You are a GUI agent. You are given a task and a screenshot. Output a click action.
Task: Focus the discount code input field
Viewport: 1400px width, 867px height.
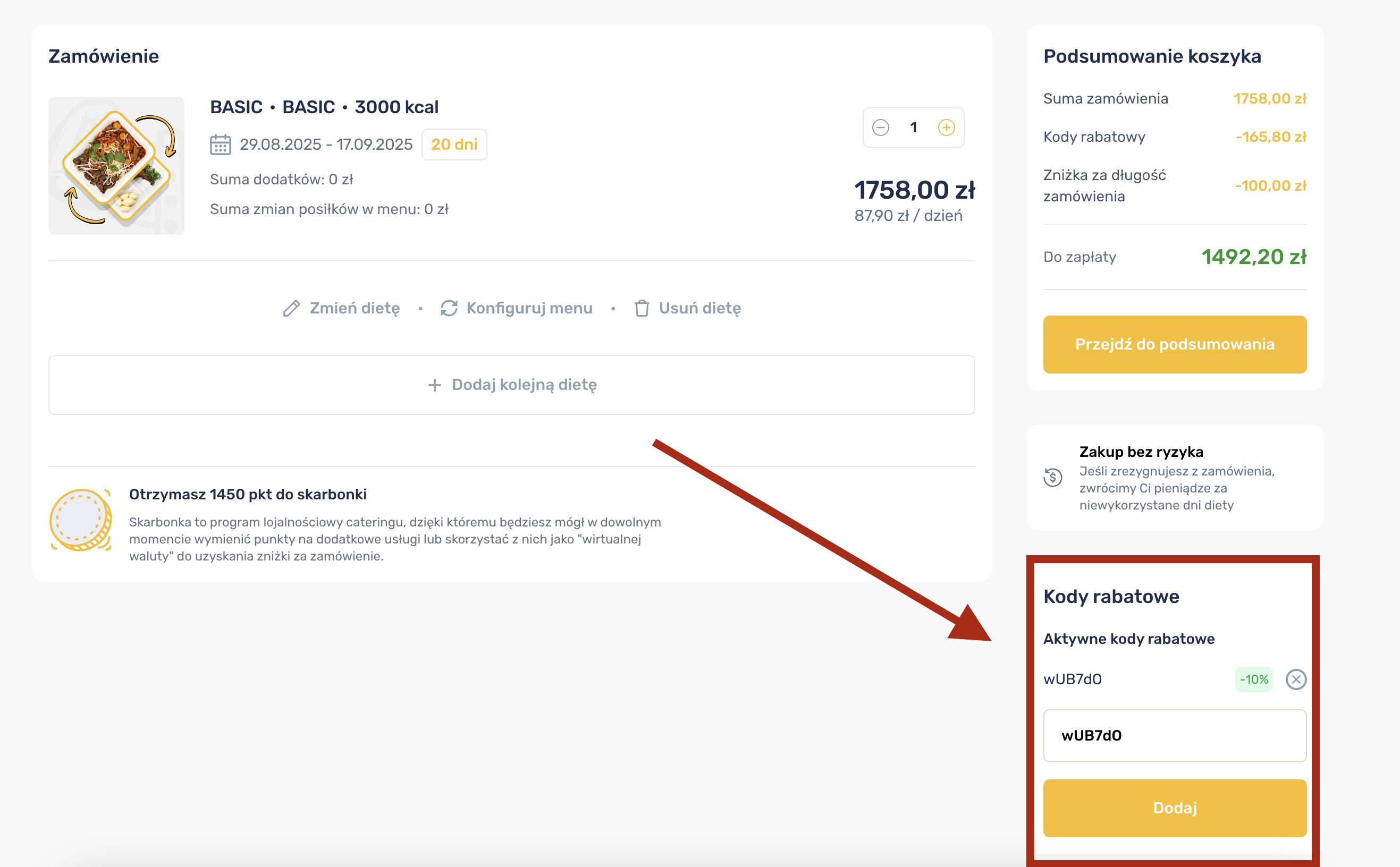[1175, 736]
